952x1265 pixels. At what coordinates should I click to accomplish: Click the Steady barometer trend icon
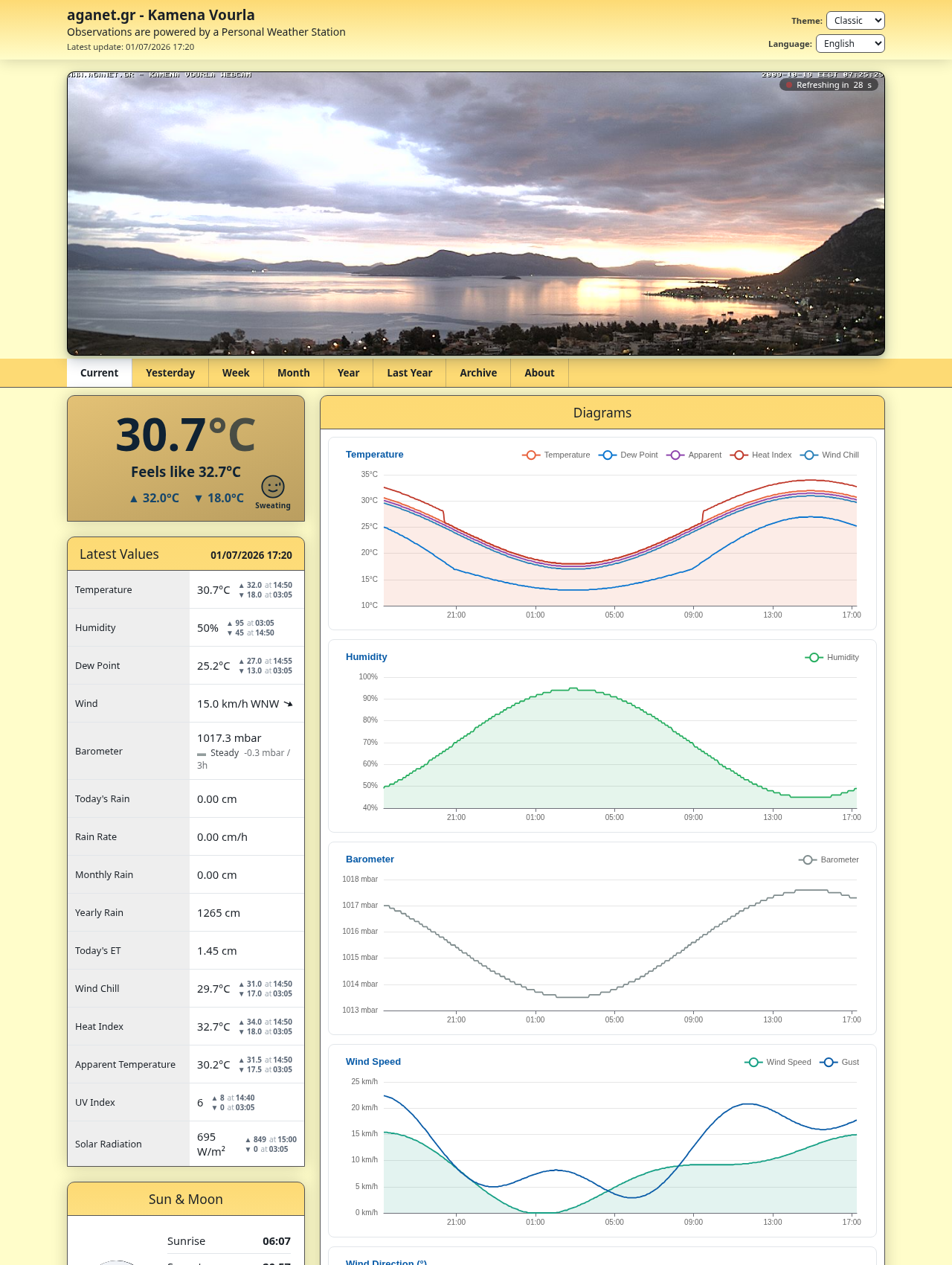202,754
